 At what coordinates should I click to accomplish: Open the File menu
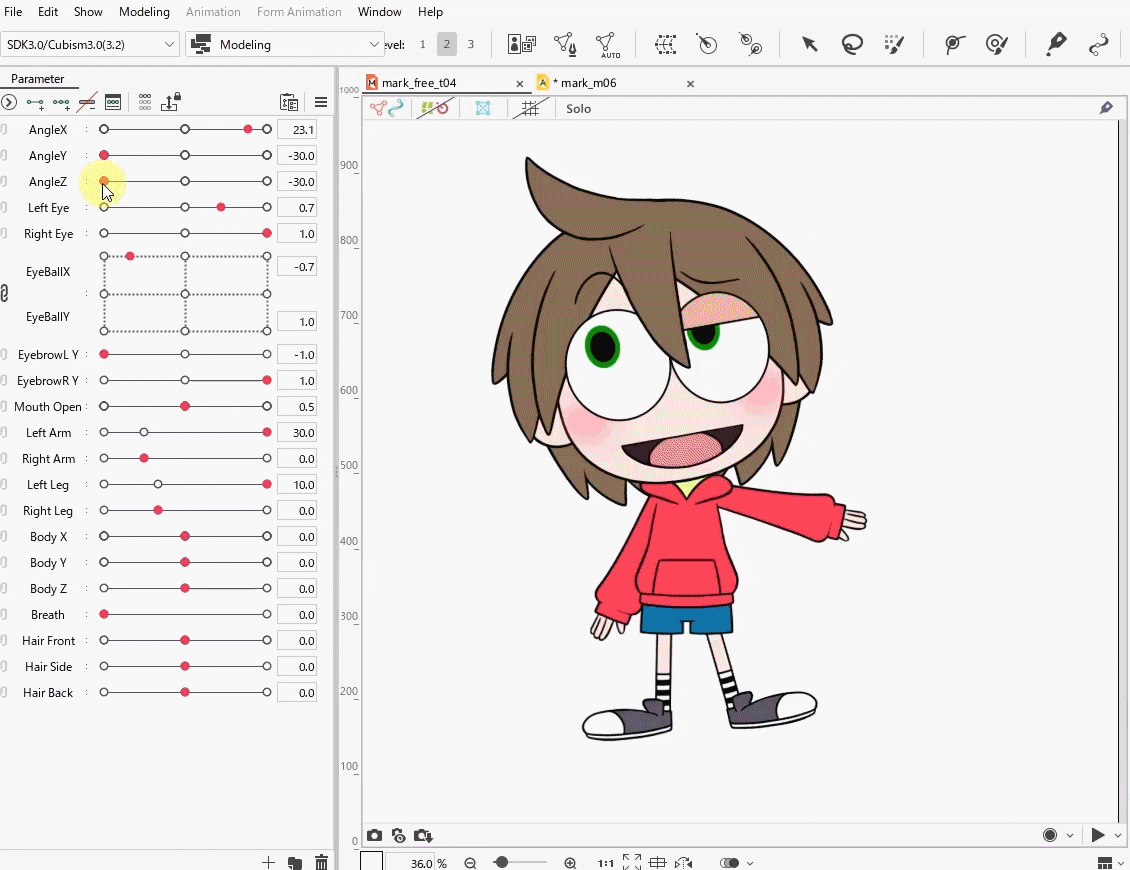[x=13, y=12]
